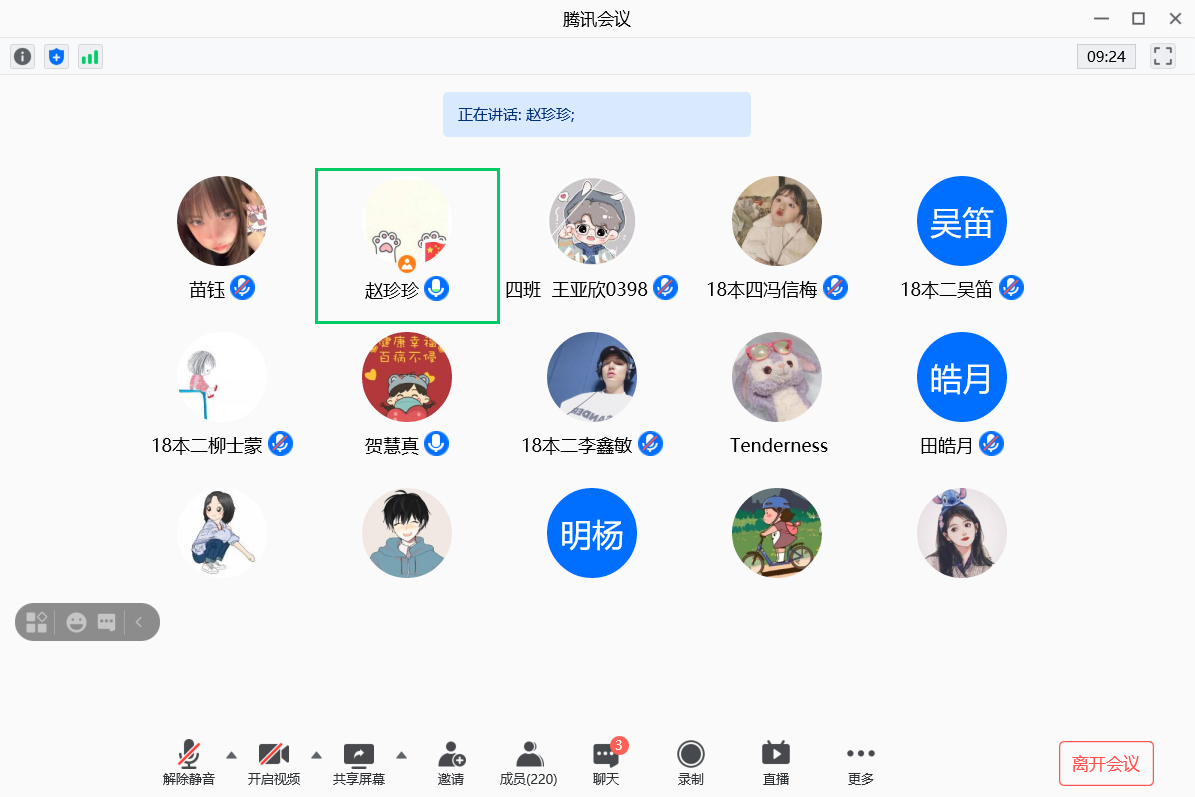The width and height of the screenshot is (1195, 797).
Task: Click the blue security shield icon
Action: coord(56,57)
